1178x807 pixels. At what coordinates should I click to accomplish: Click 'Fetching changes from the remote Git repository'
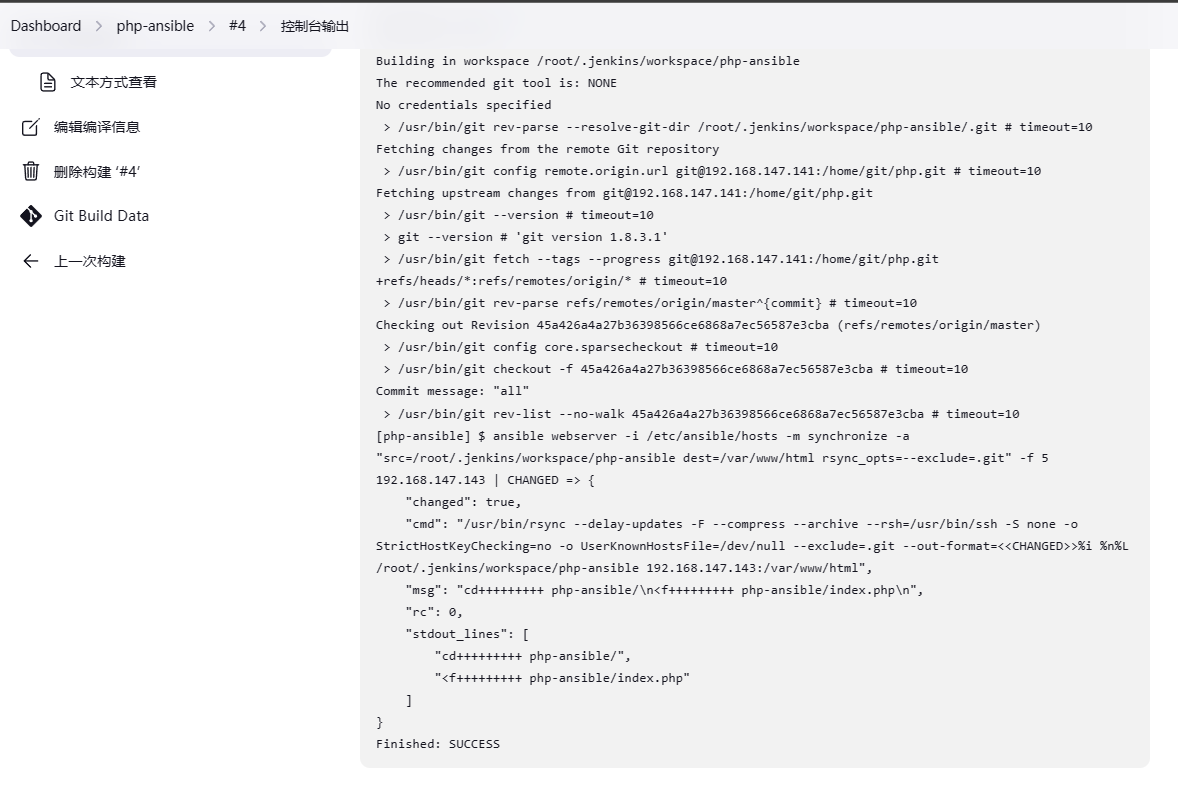coord(547,149)
